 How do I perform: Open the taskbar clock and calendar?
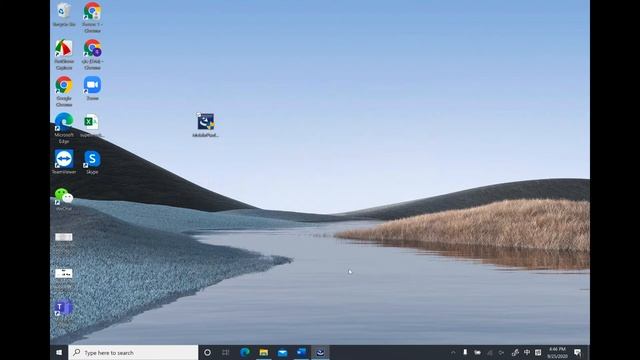557,352
